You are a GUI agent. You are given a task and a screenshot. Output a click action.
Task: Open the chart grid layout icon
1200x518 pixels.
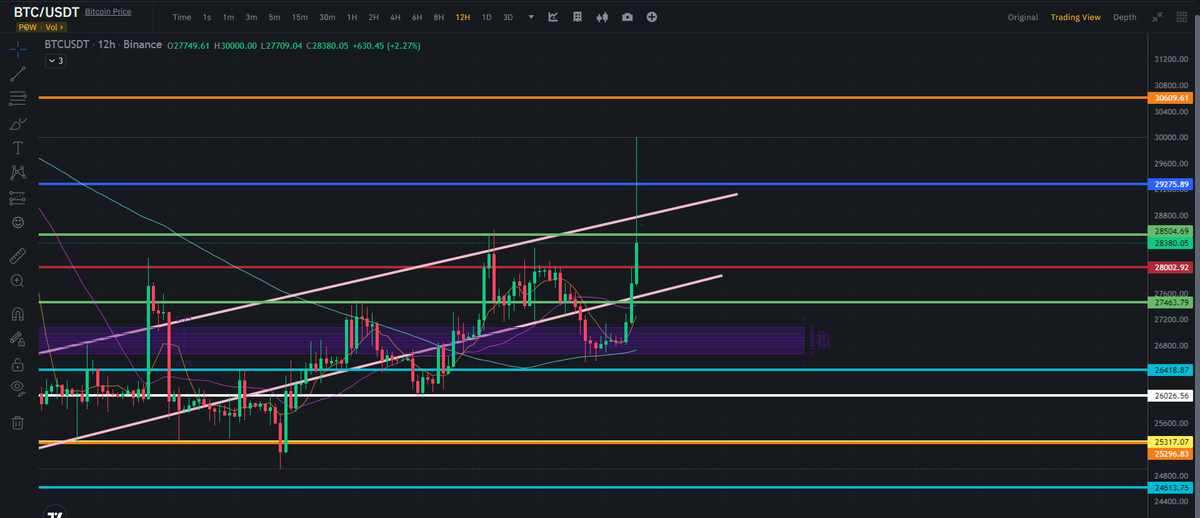(1180, 17)
